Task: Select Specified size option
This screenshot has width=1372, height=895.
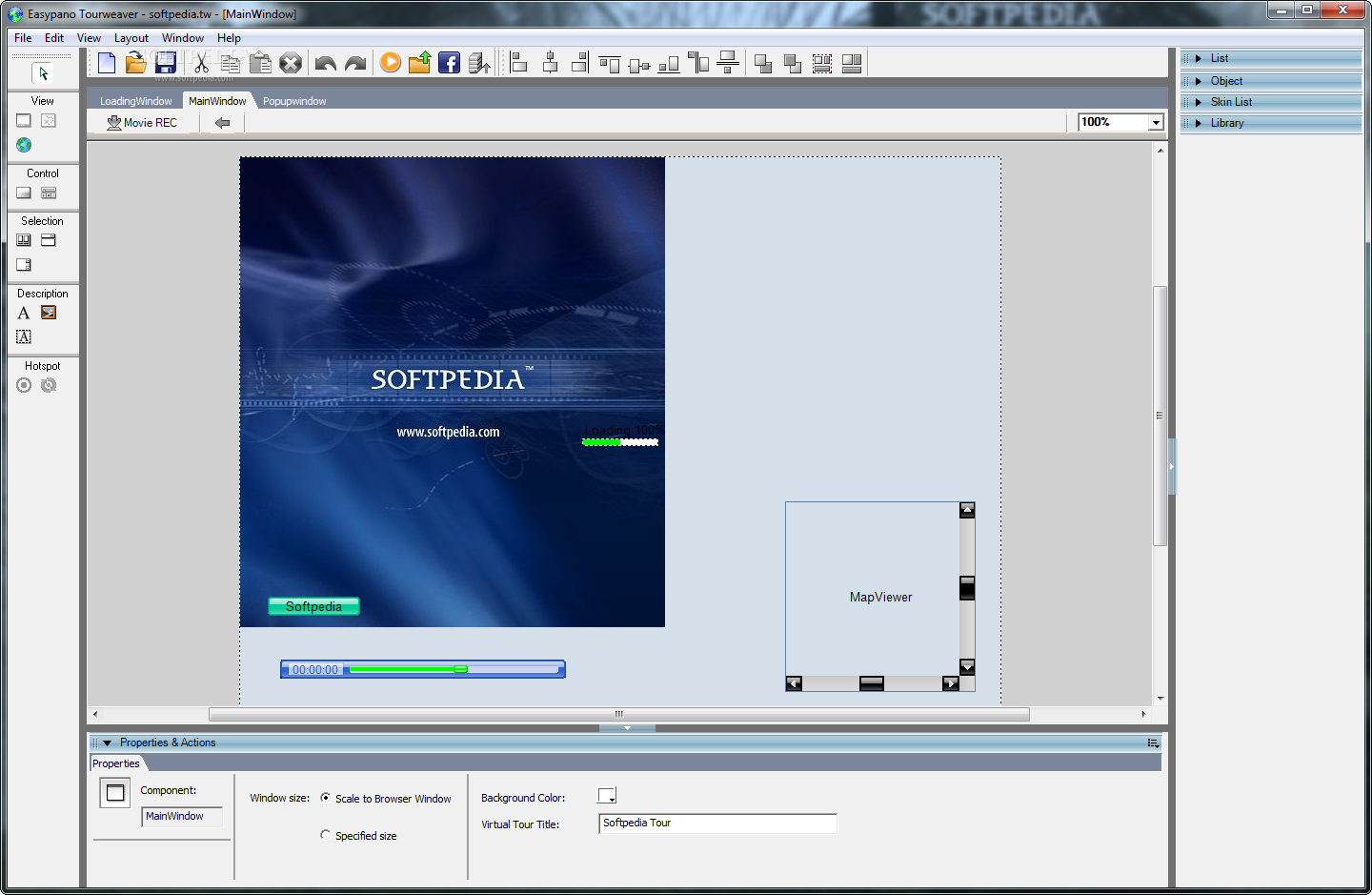Action: (x=326, y=835)
